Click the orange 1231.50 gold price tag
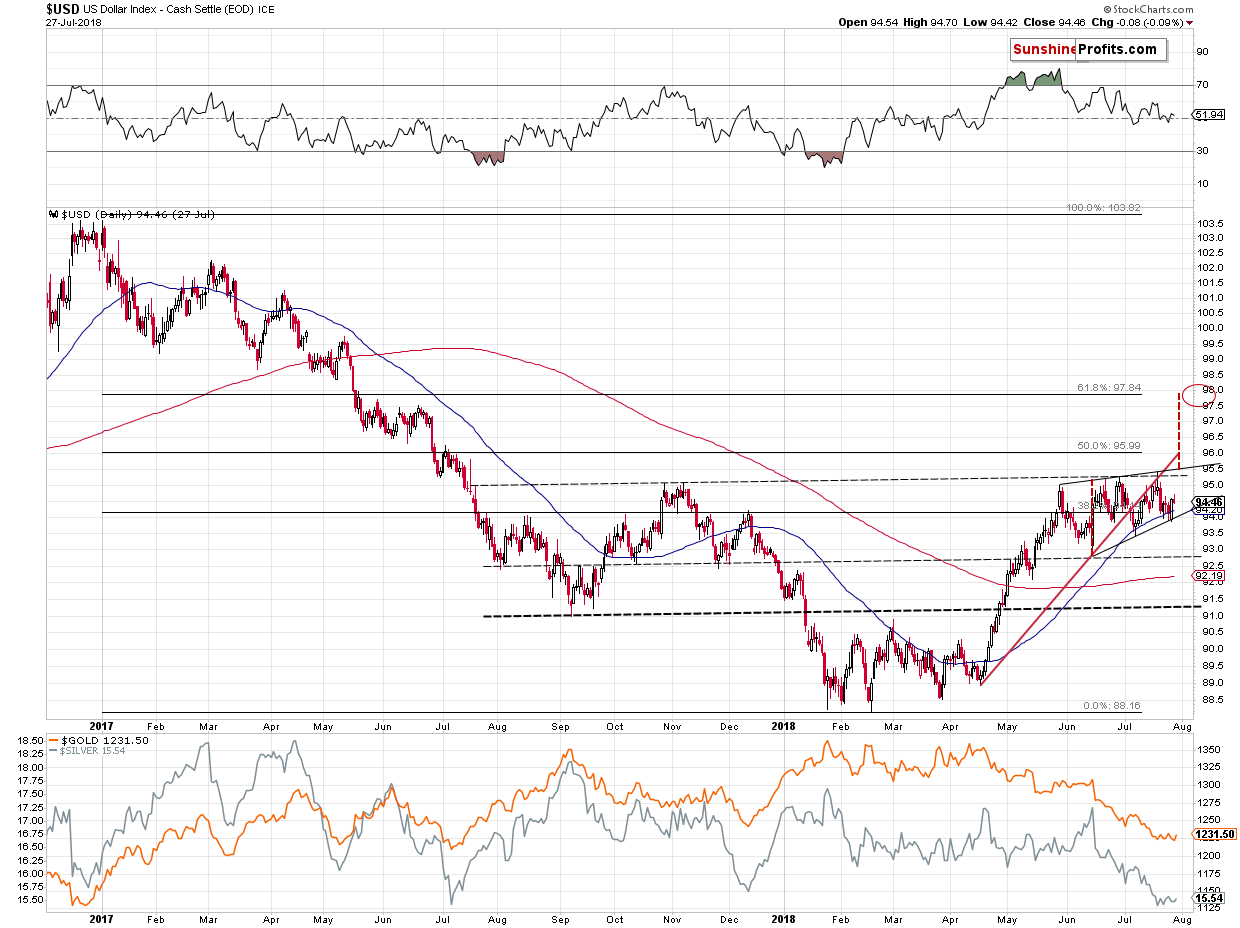 point(1214,834)
